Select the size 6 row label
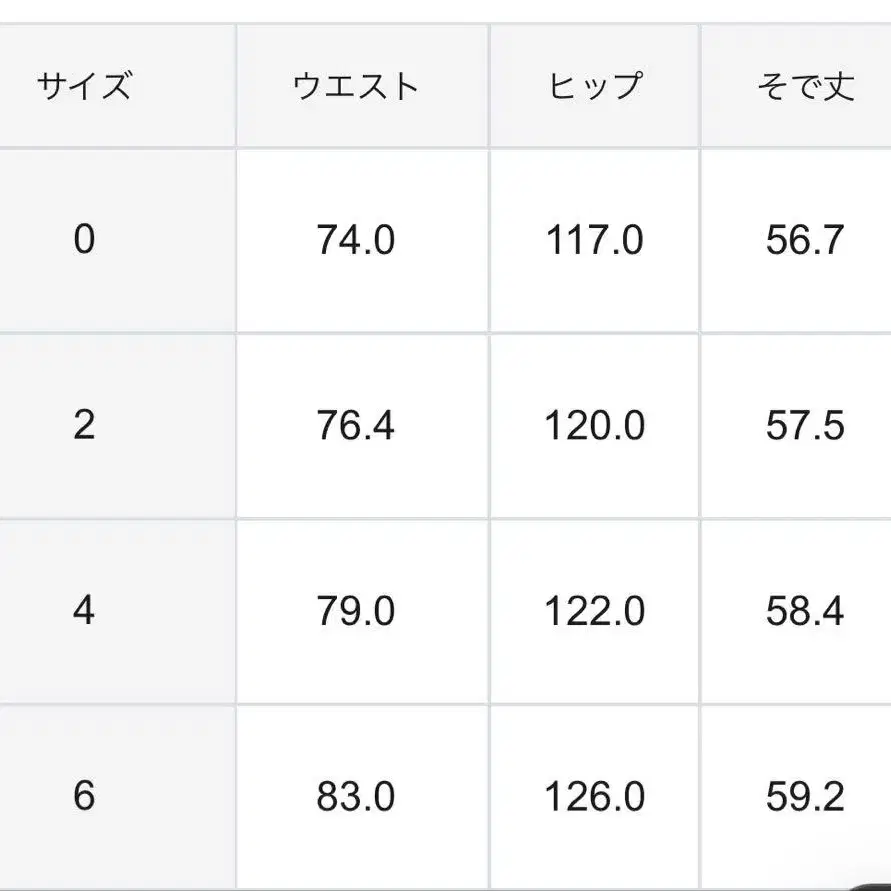This screenshot has width=891, height=891. pos(84,797)
